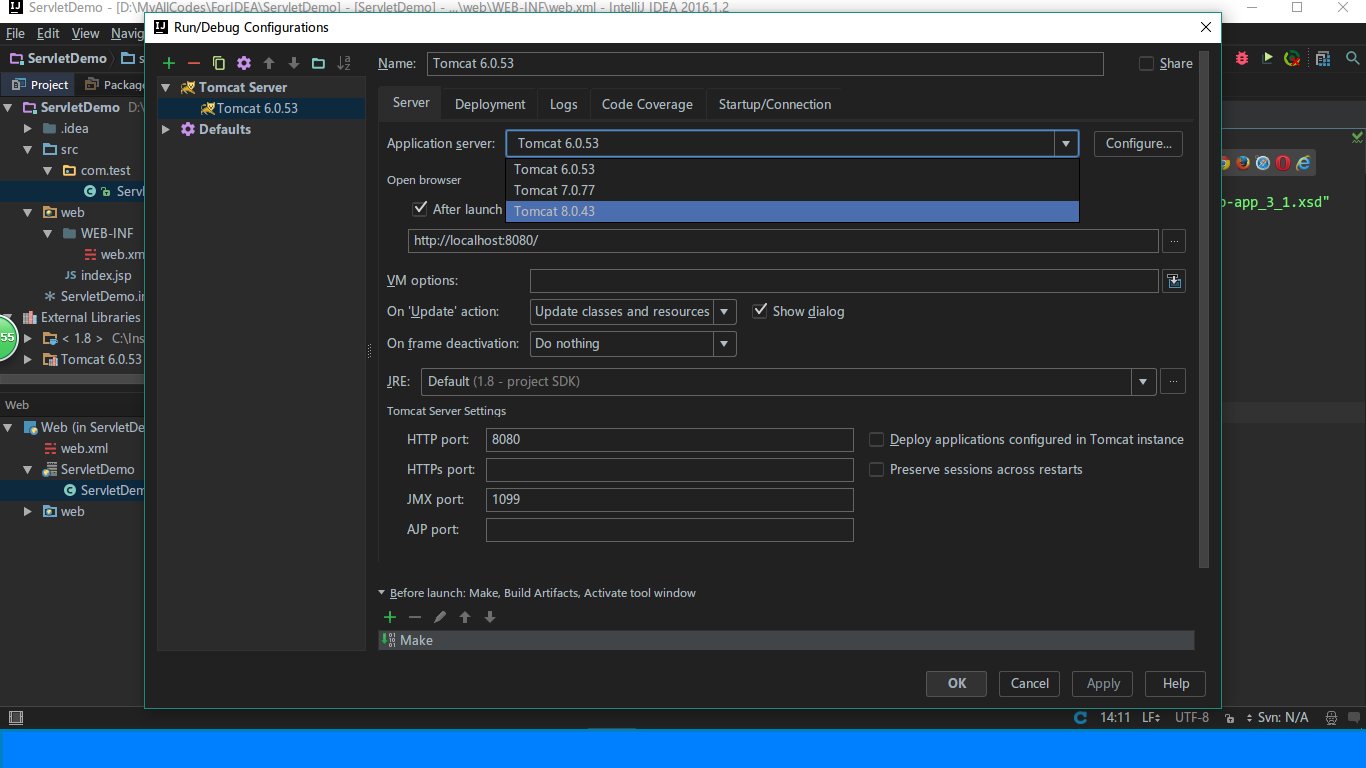Switch to the Startup/Connection tab
This screenshot has height=768, width=1366.
(x=775, y=104)
